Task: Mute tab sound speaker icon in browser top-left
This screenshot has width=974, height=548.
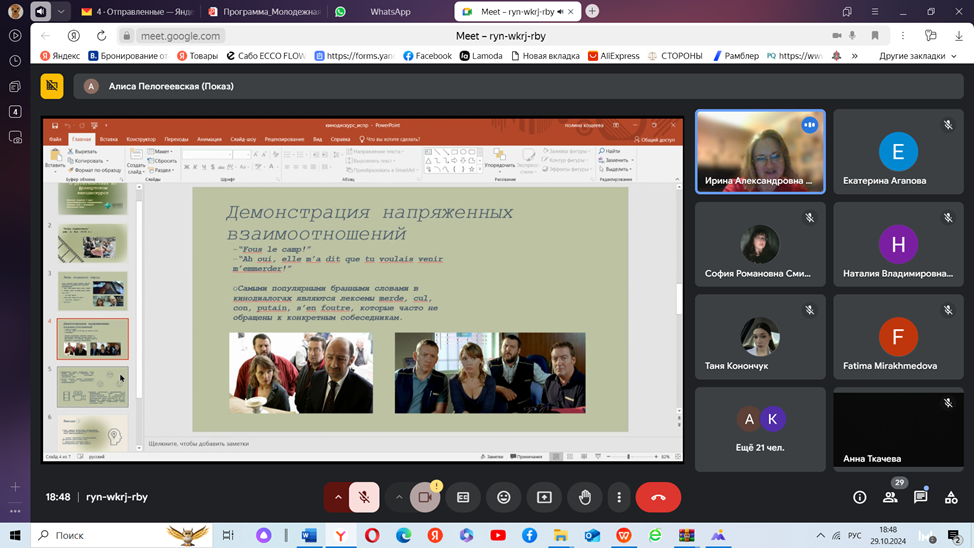Action: click(x=40, y=11)
